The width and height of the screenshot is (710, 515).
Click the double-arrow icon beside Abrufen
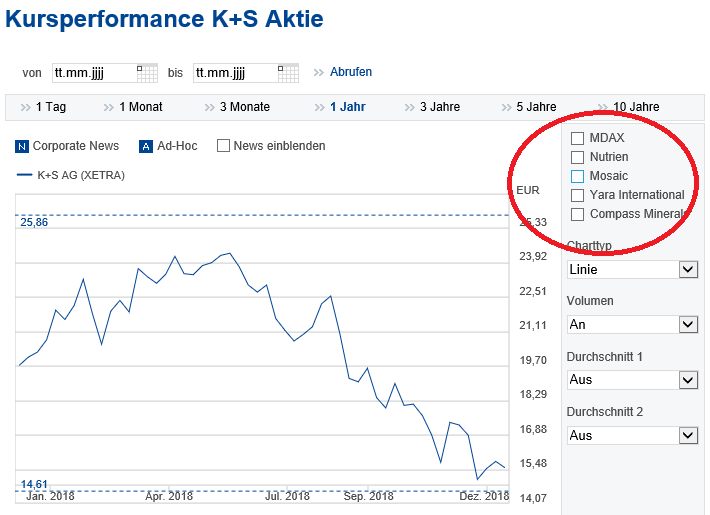[x=319, y=72]
